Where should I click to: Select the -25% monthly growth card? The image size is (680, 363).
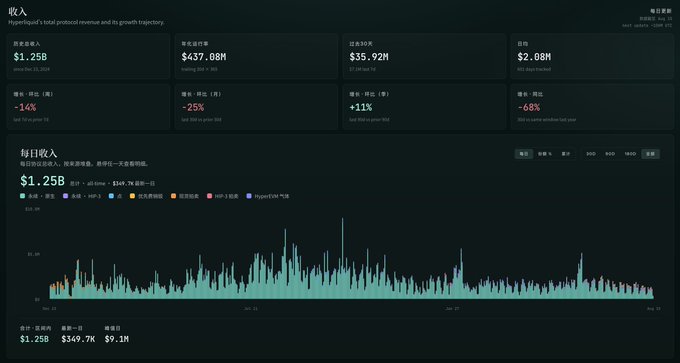click(256, 107)
